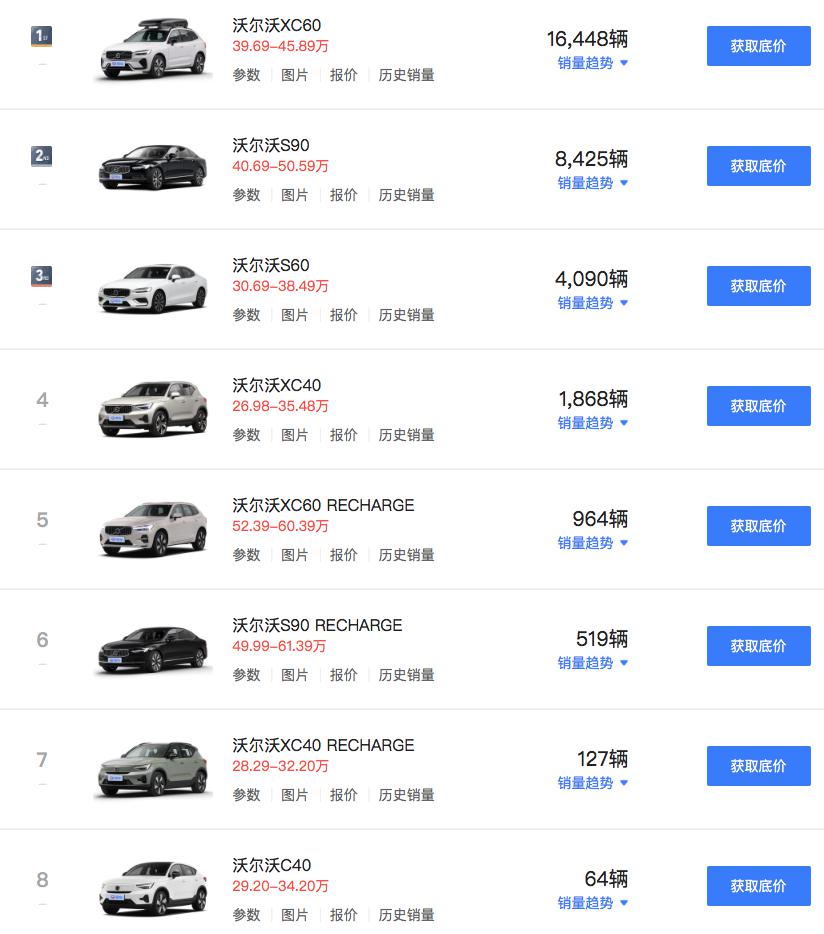Get lowest price for Volvo XC40
The width and height of the screenshot is (824, 934).
pyautogui.click(x=758, y=406)
